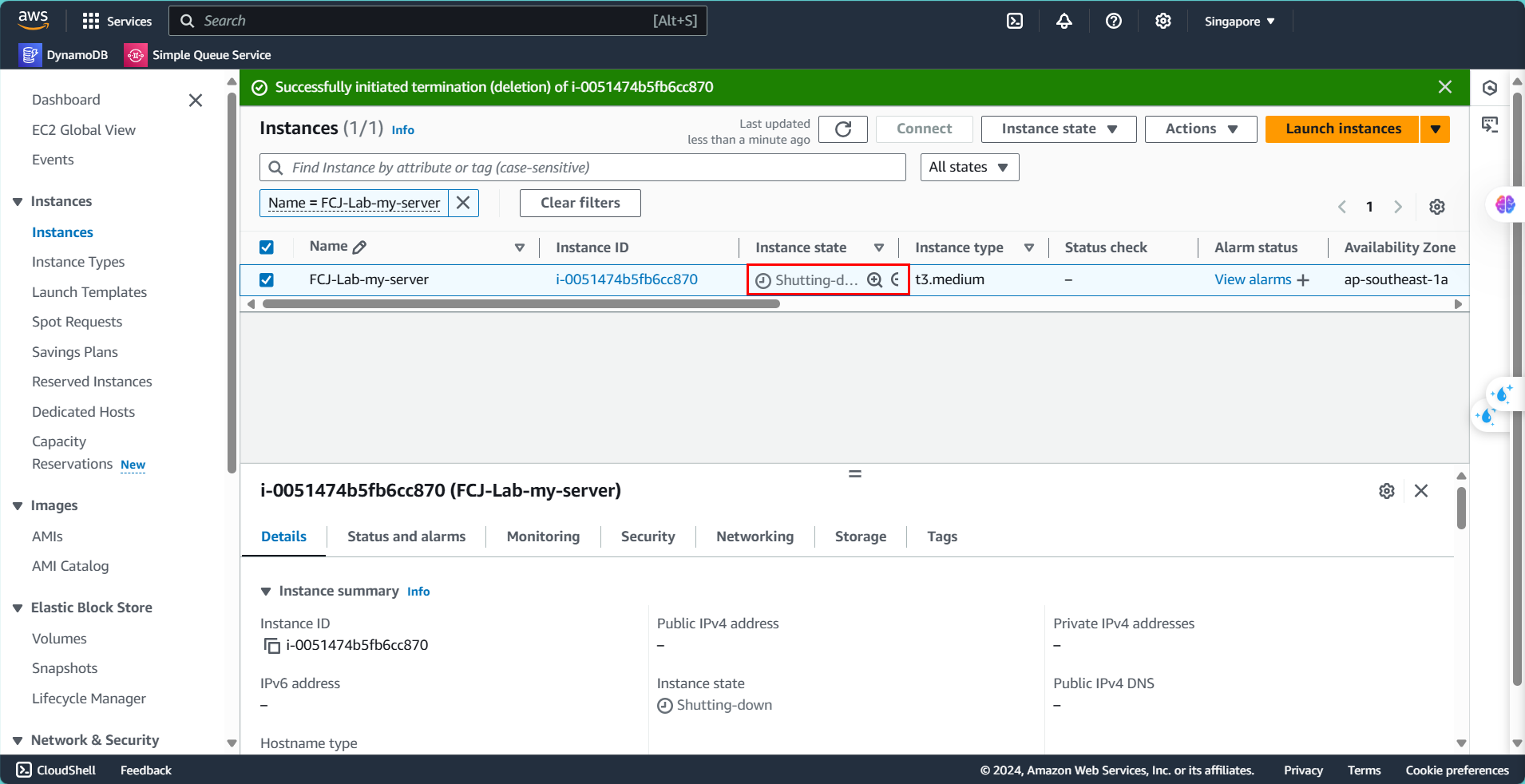This screenshot has height=784, width=1525.
Task: Open the Singapore region dropdown
Action: [x=1239, y=21]
